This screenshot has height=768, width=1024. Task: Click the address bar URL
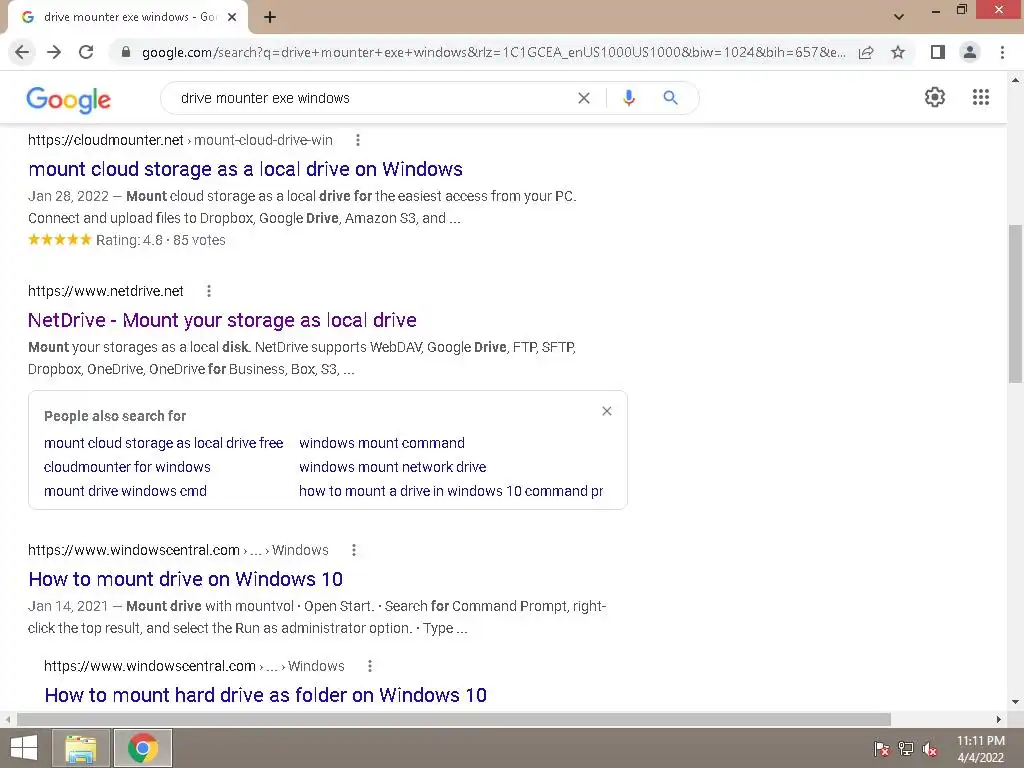point(493,52)
